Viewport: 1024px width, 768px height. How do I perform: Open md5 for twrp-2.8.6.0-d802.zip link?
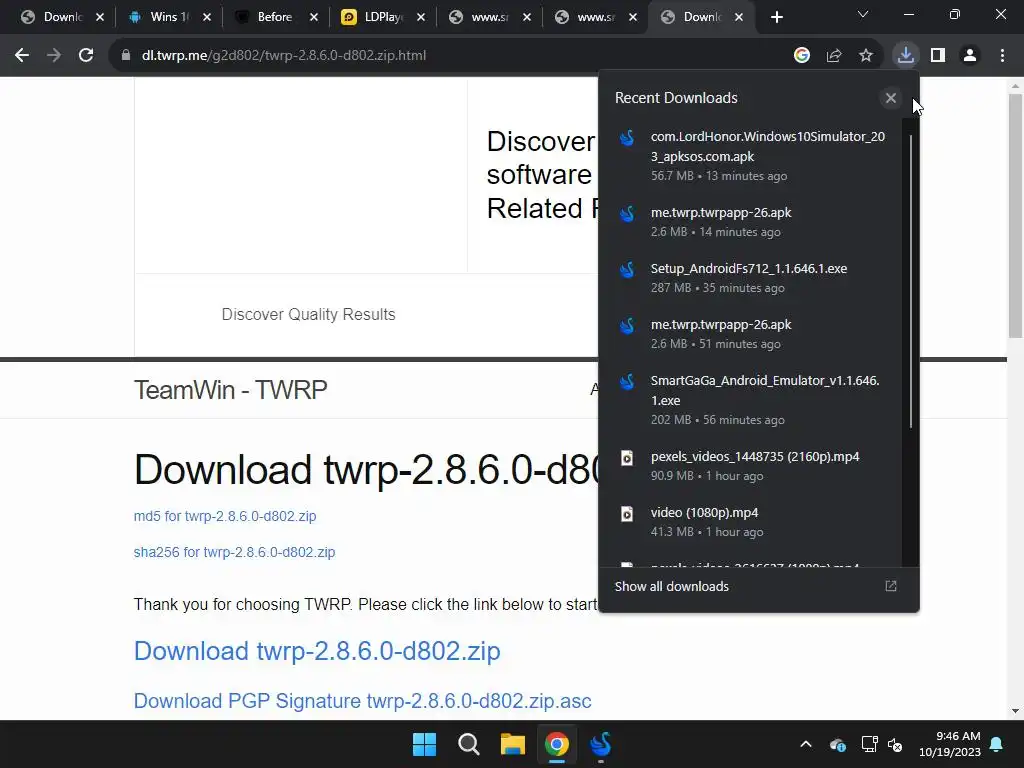coord(225,516)
